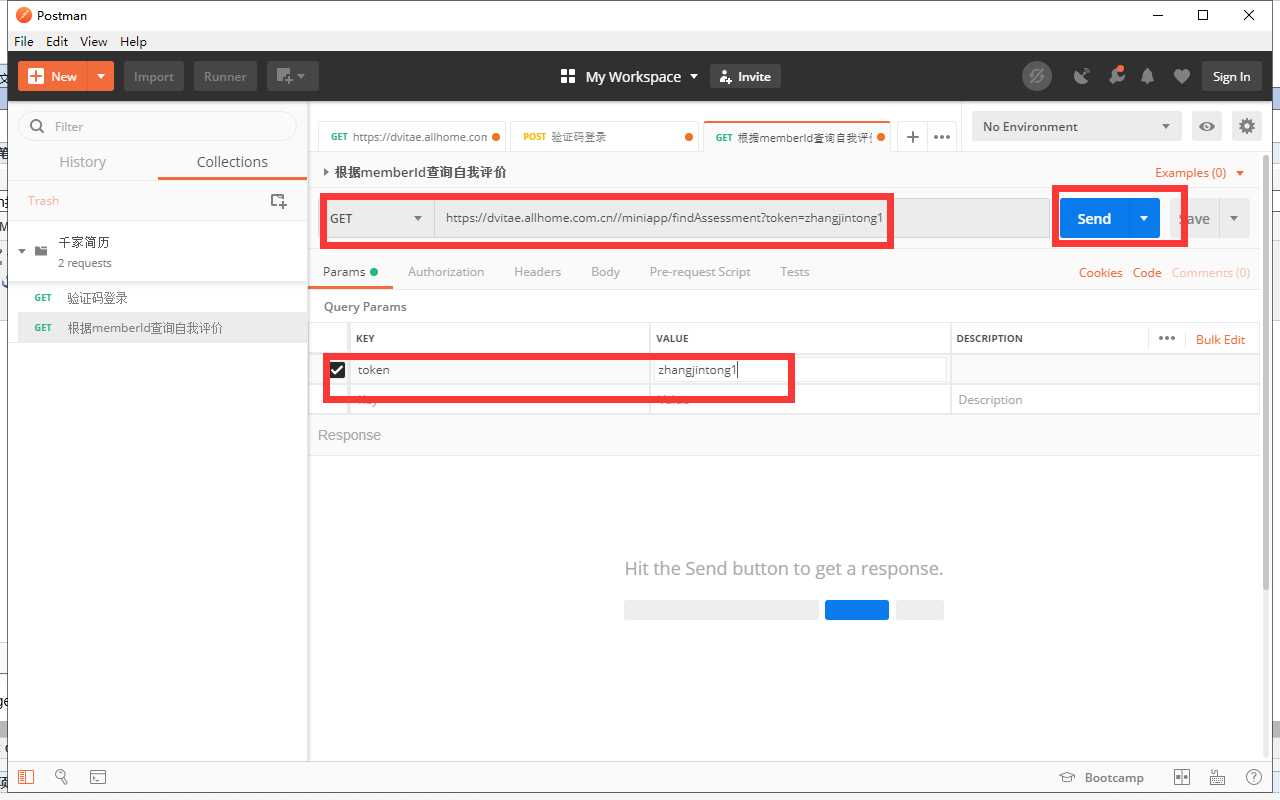The height and width of the screenshot is (800, 1280).
Task: Toggle the sidebar icon in status bar
Action: [26, 777]
